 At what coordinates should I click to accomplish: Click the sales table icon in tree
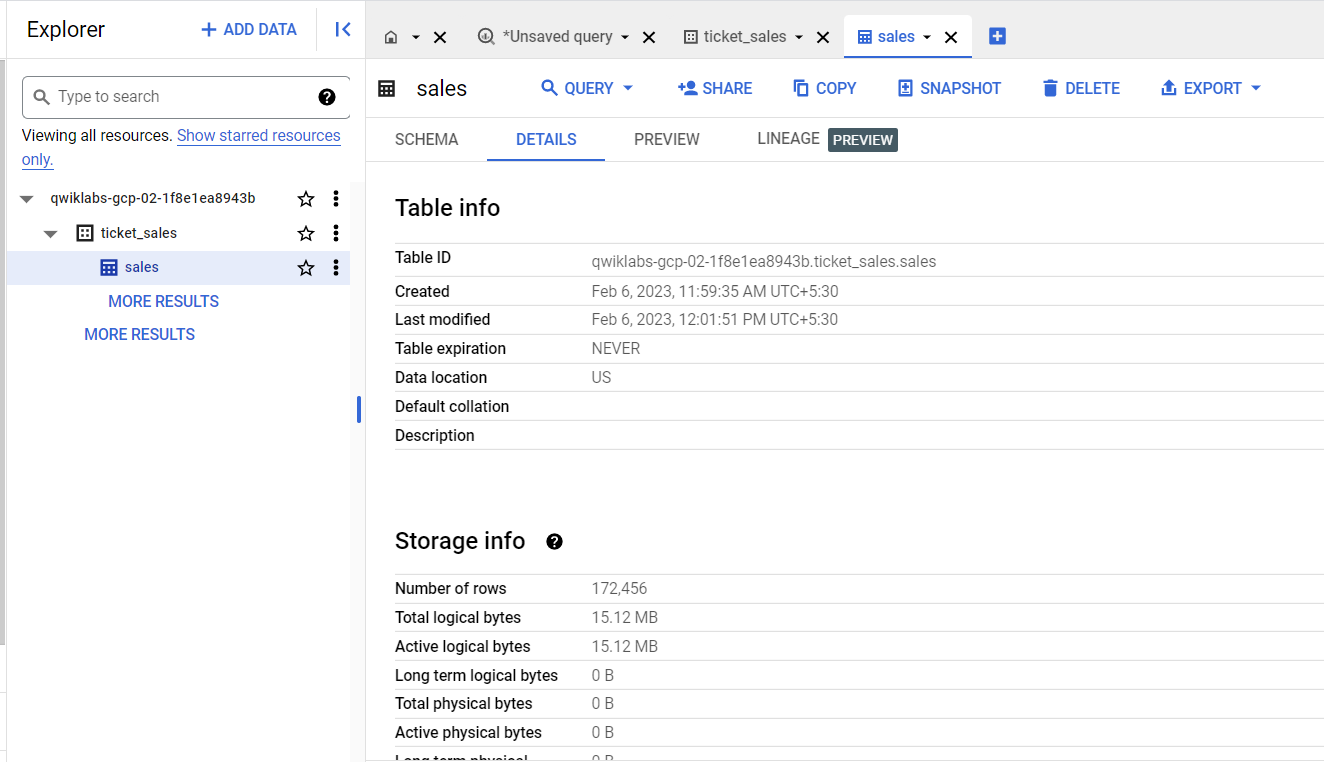pos(109,268)
